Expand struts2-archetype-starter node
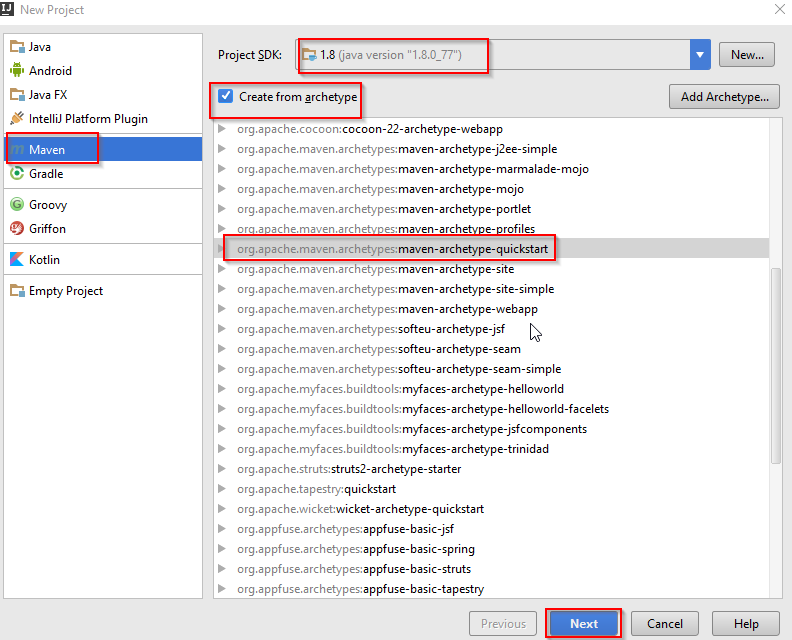The width and height of the screenshot is (792, 640). click(221, 469)
